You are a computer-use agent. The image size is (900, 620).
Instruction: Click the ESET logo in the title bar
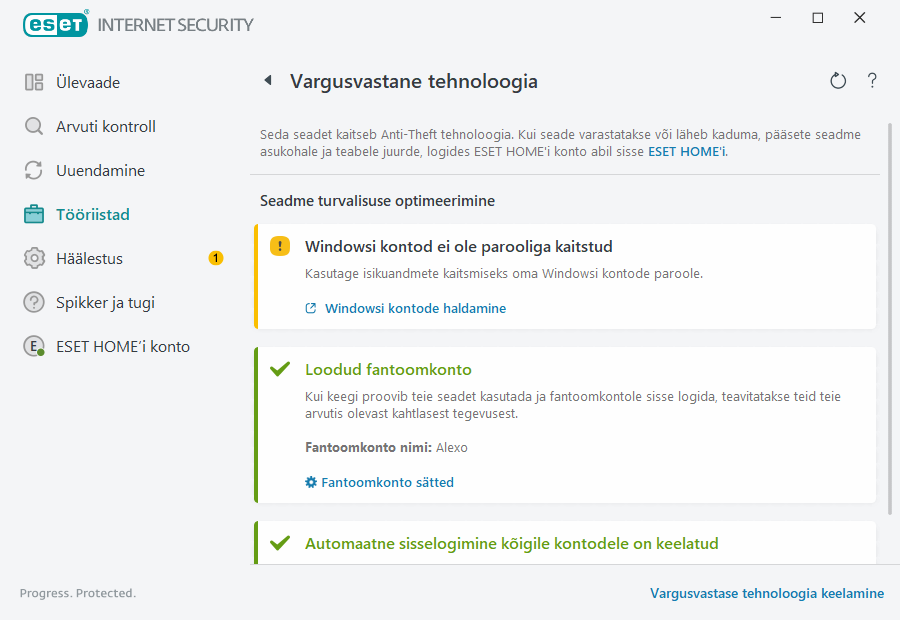pos(55,24)
